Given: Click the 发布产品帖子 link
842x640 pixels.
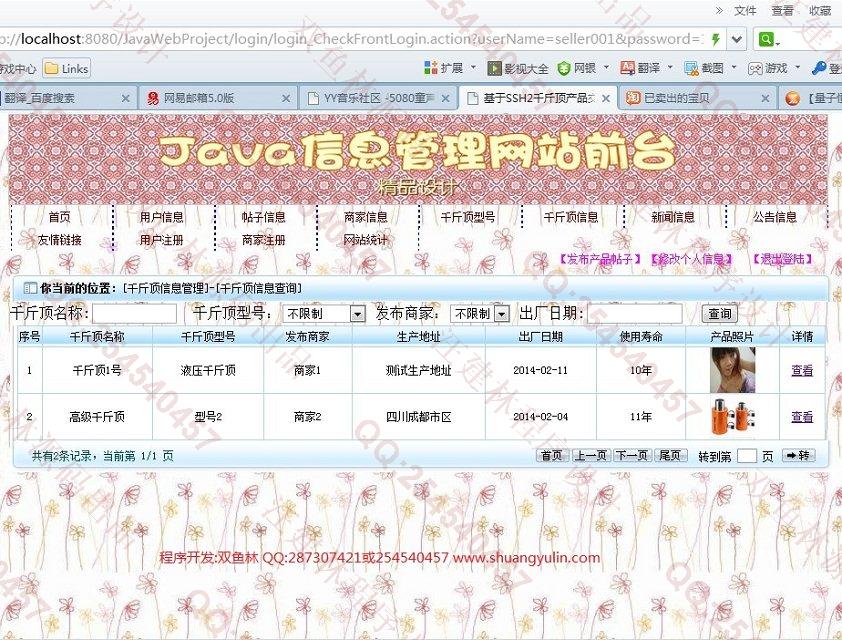Looking at the screenshot, I should 599,259.
